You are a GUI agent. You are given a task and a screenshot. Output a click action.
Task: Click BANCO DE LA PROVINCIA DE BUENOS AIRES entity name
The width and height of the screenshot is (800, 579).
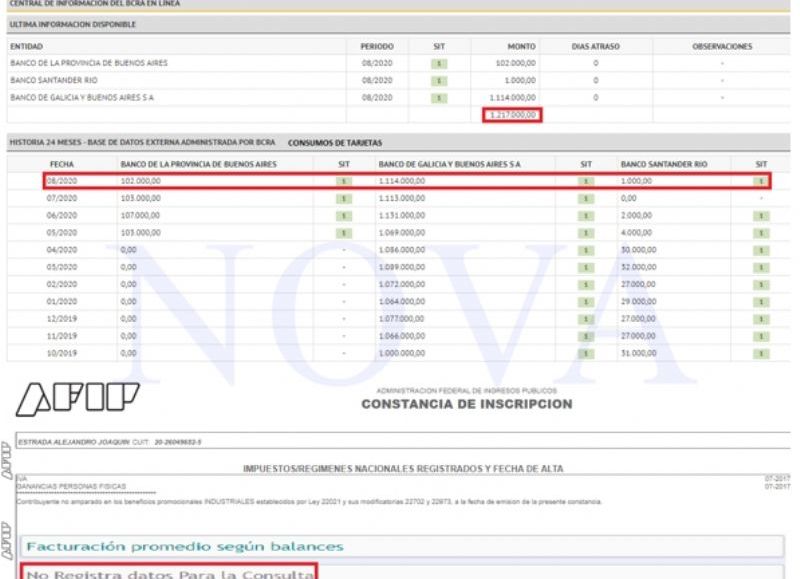89,63
